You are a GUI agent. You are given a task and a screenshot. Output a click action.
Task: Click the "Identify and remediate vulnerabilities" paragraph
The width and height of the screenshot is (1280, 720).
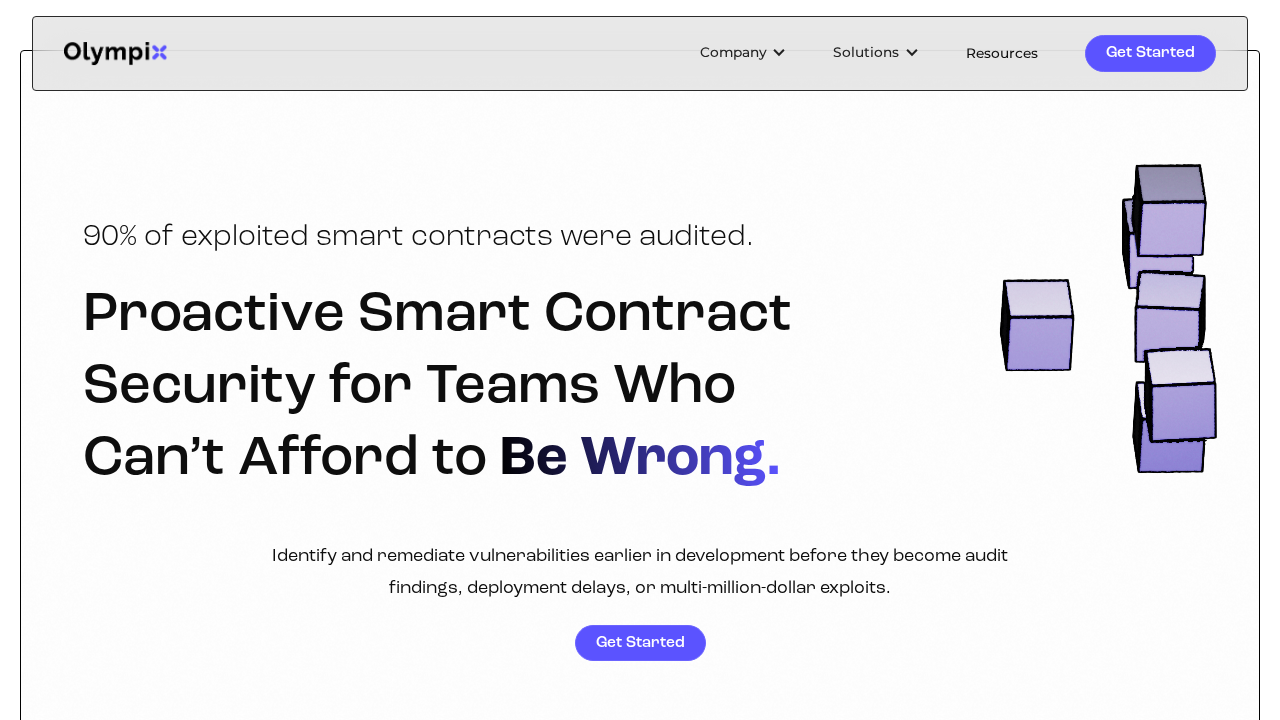click(x=640, y=571)
